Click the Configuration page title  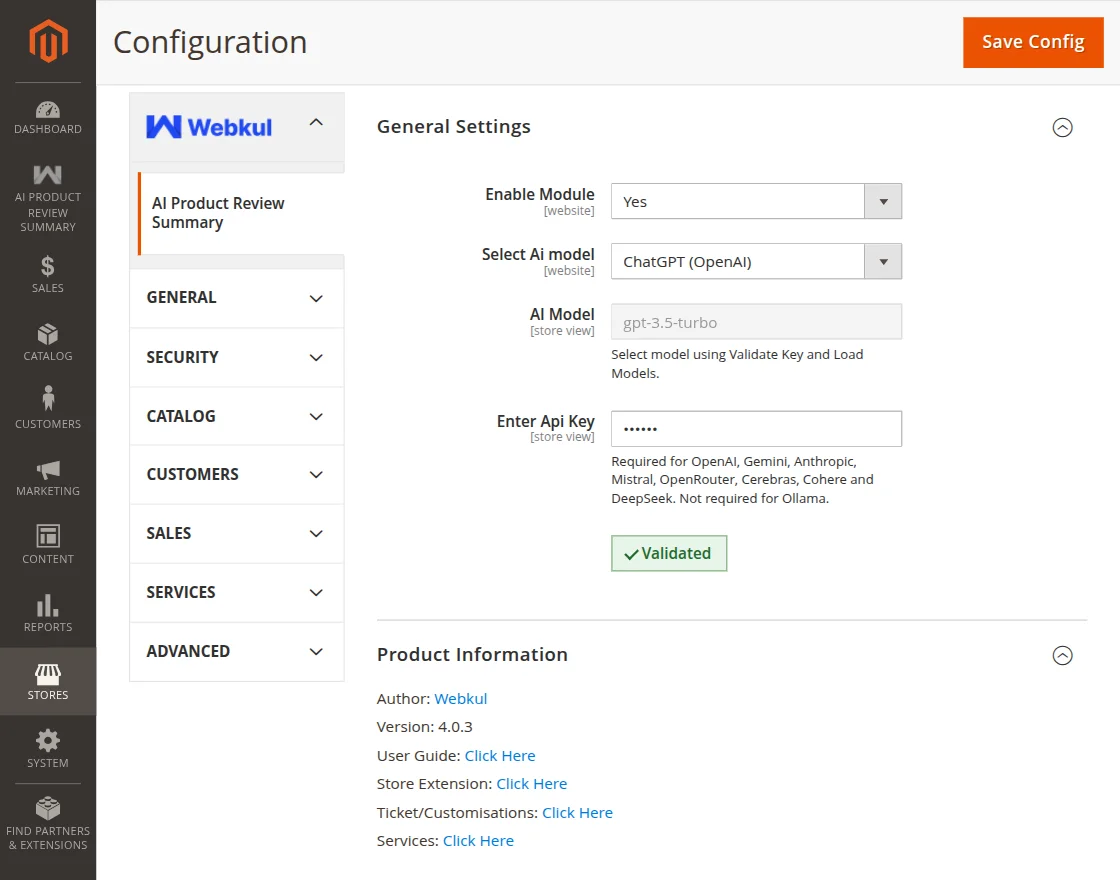pos(210,42)
